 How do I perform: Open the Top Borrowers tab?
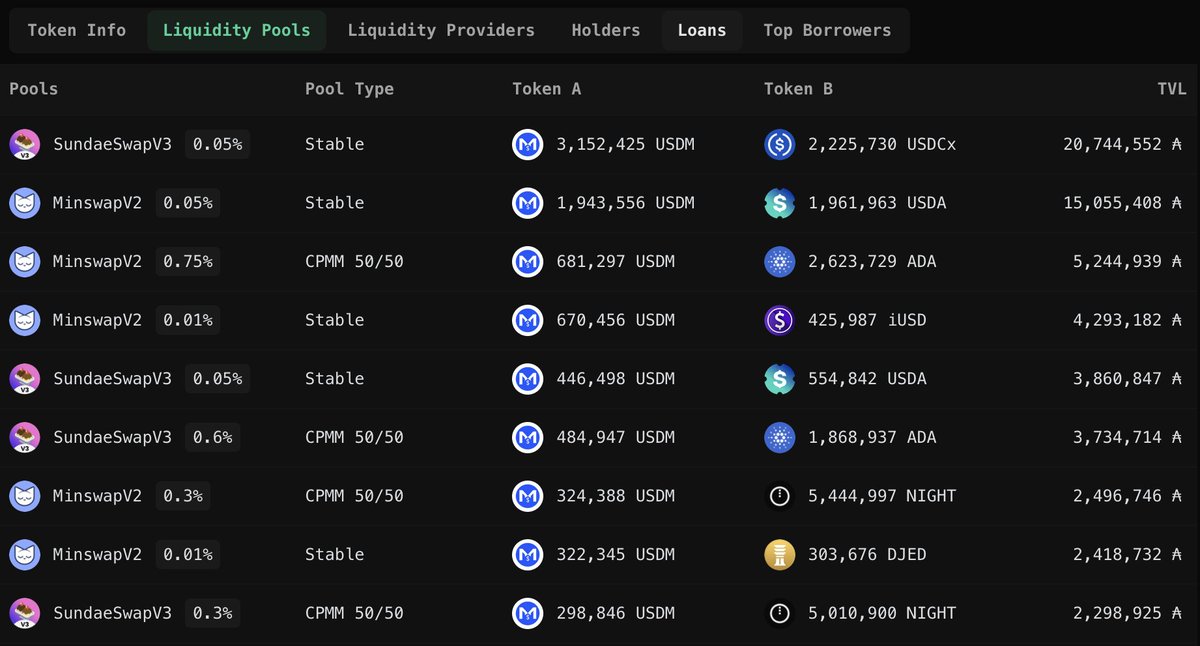(x=828, y=30)
